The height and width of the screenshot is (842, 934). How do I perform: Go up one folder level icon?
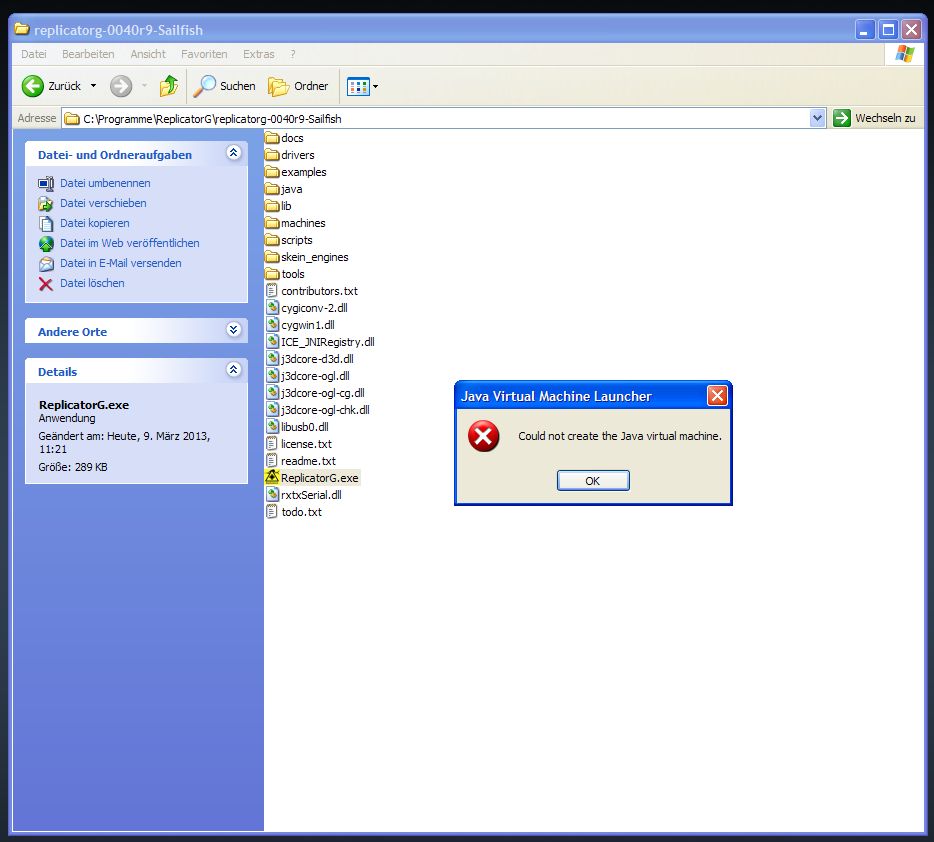pyautogui.click(x=169, y=86)
